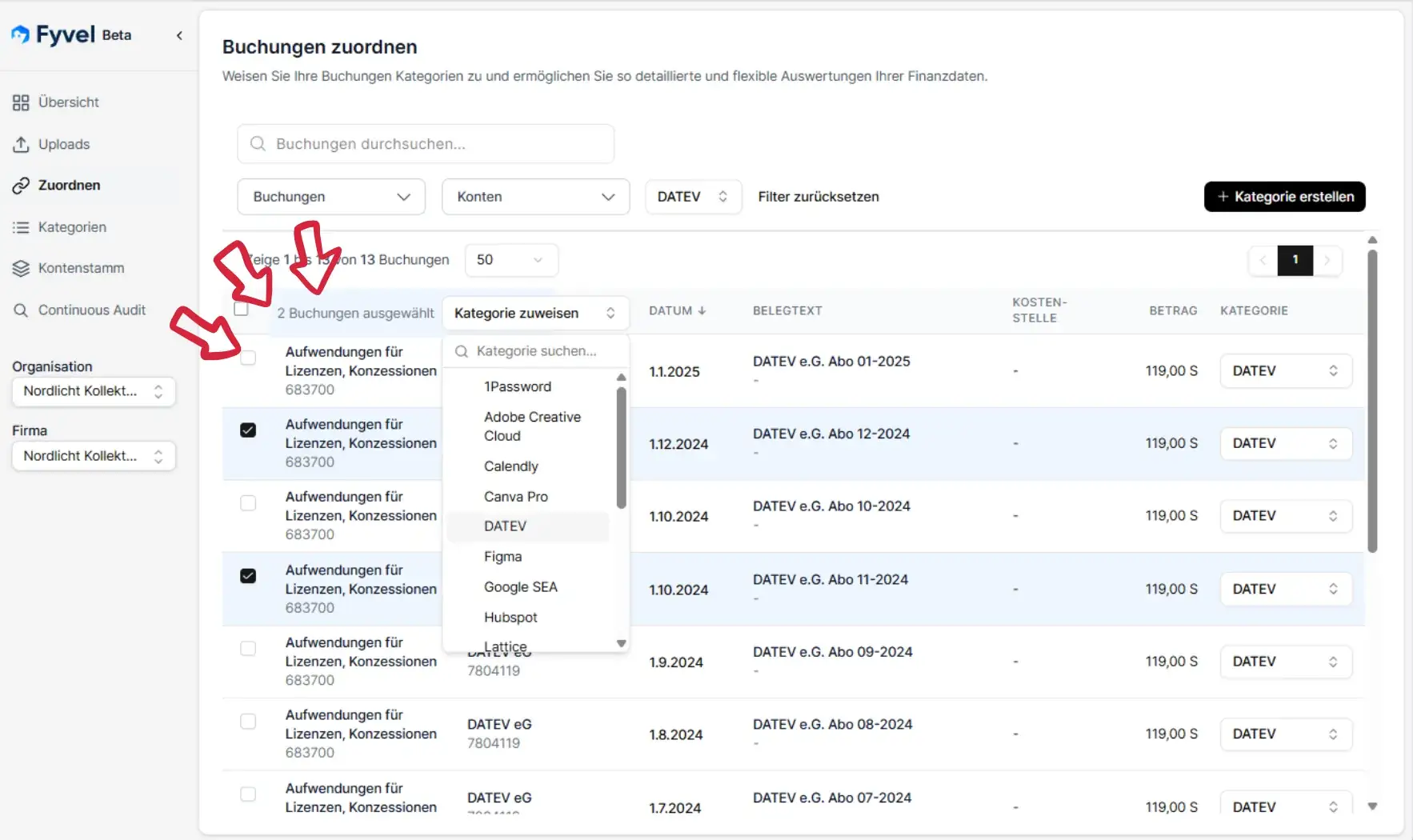Click the Kategorie erstellen button
The image size is (1413, 840).
(x=1284, y=197)
